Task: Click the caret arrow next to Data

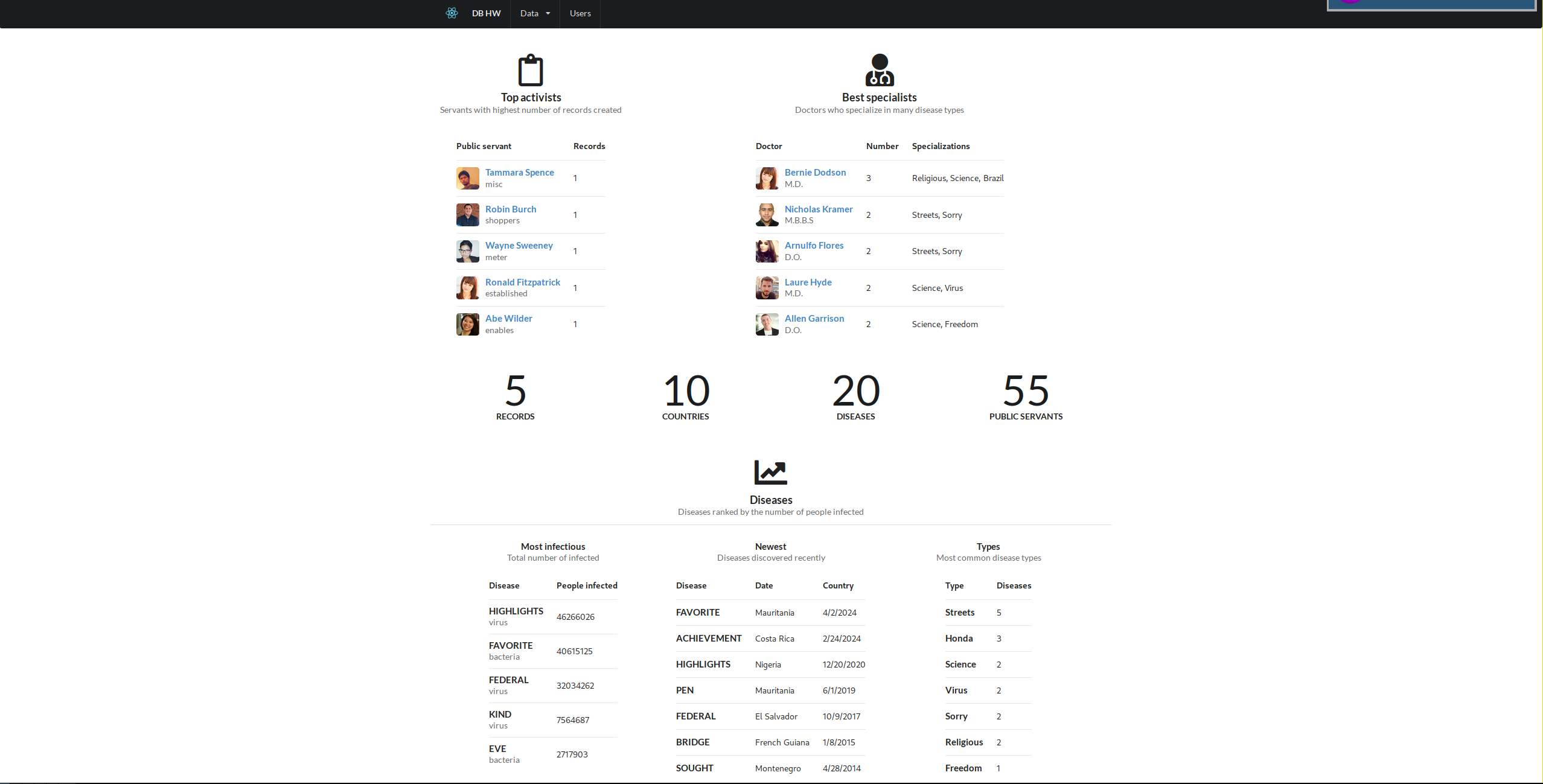Action: pyautogui.click(x=548, y=13)
